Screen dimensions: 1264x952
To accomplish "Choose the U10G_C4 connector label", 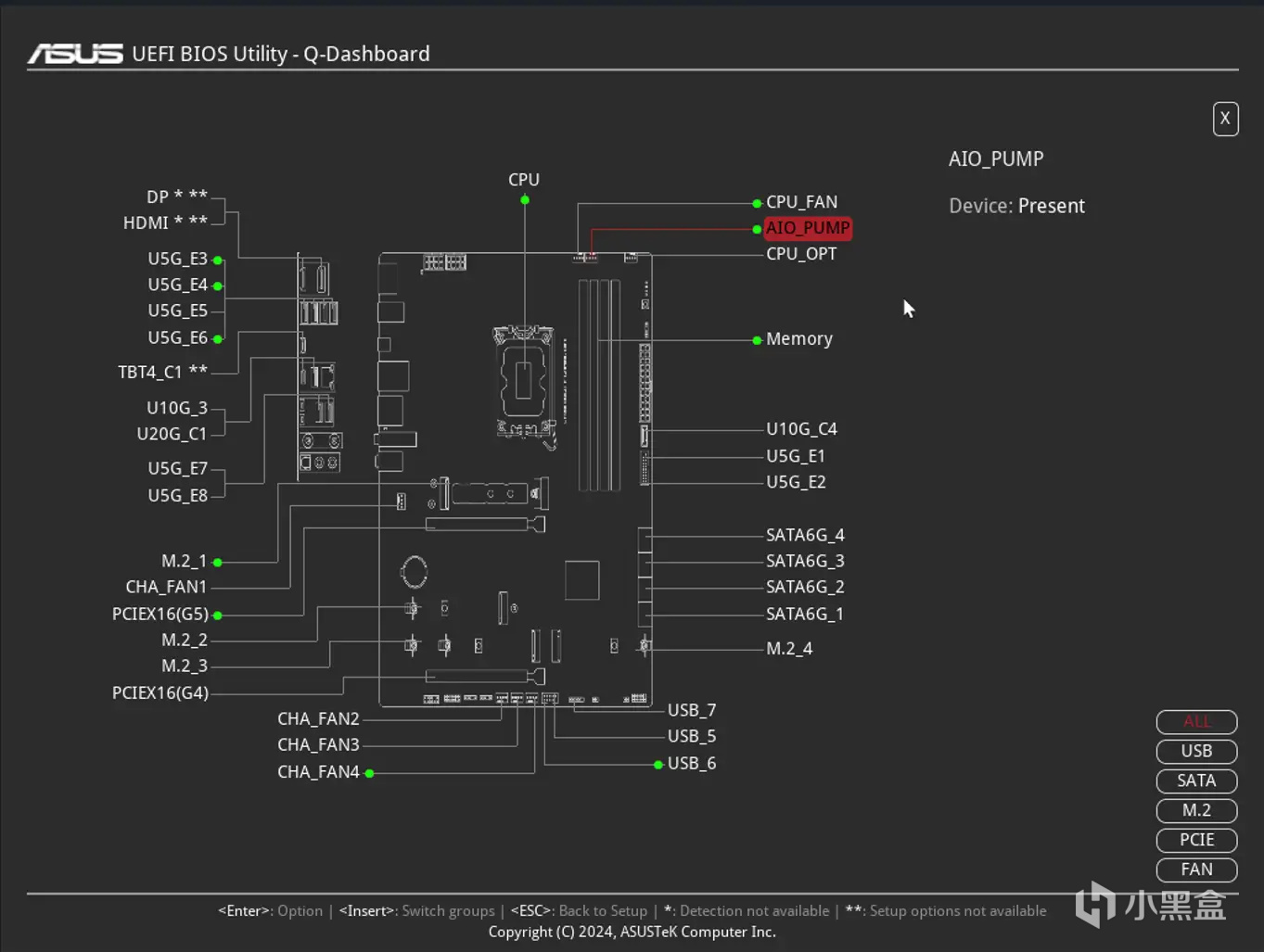I will point(801,429).
